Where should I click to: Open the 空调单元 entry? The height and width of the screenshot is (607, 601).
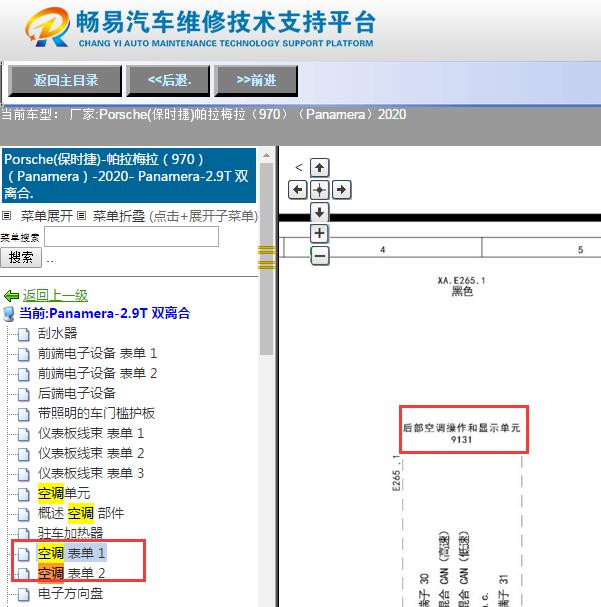[64, 494]
